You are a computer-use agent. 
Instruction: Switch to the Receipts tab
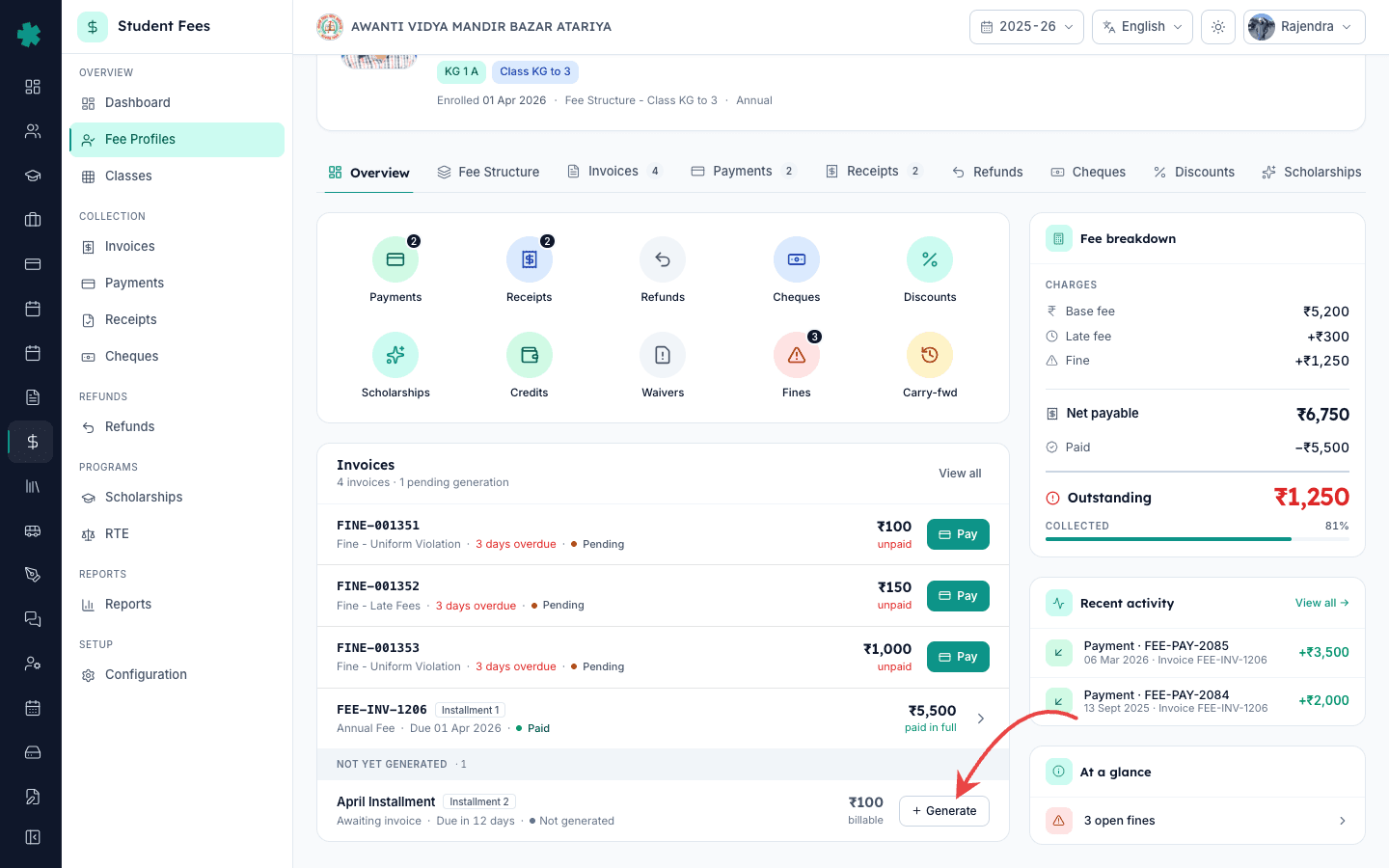pos(875,172)
